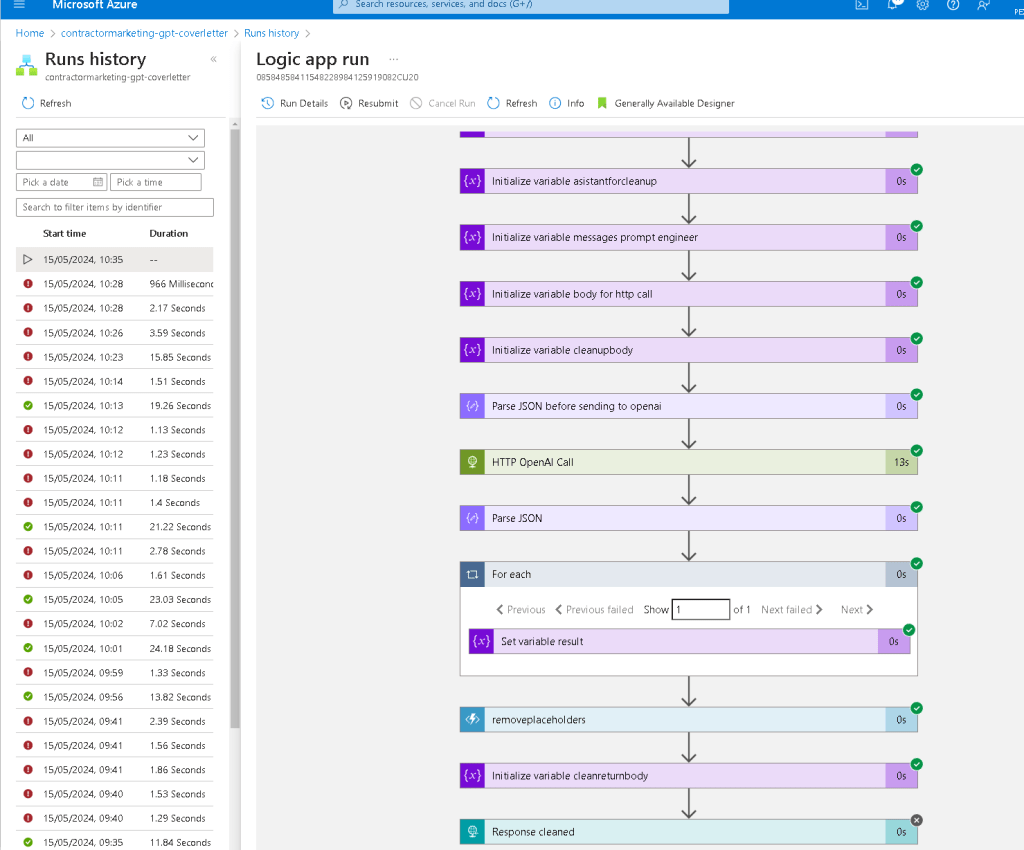
Task: Expand the empty second filter dropdown
Action: tap(110, 160)
